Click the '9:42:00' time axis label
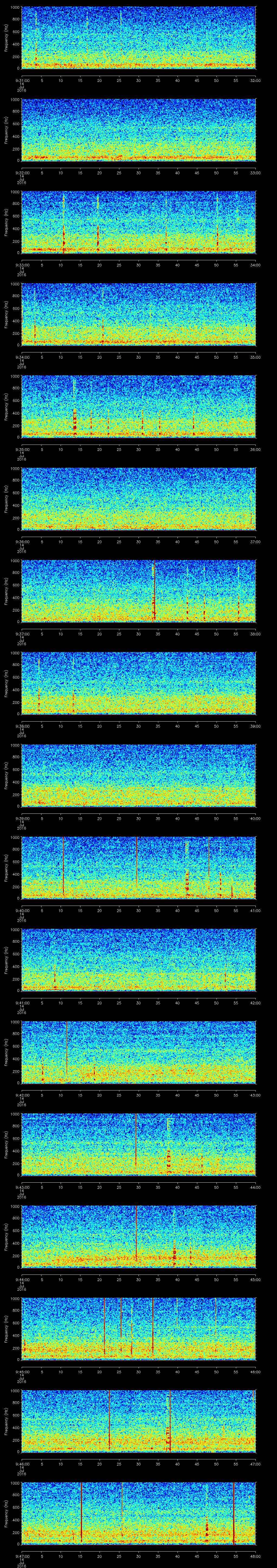 22,1095
